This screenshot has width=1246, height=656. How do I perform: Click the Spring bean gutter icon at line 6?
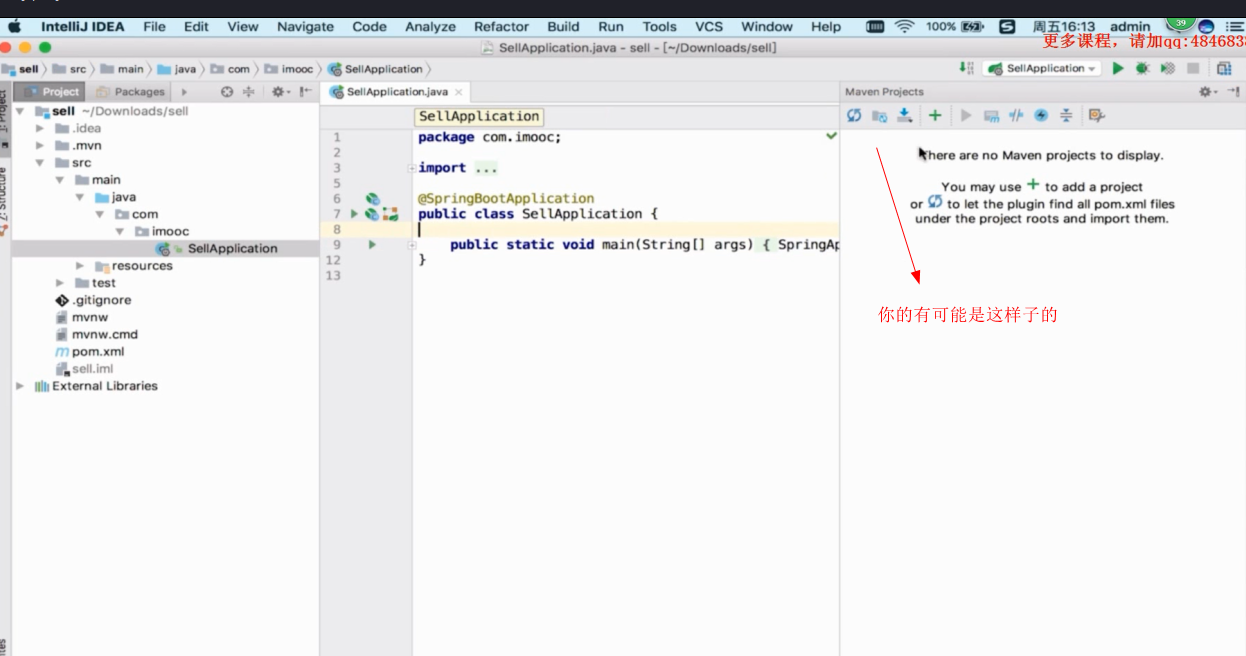[372, 199]
